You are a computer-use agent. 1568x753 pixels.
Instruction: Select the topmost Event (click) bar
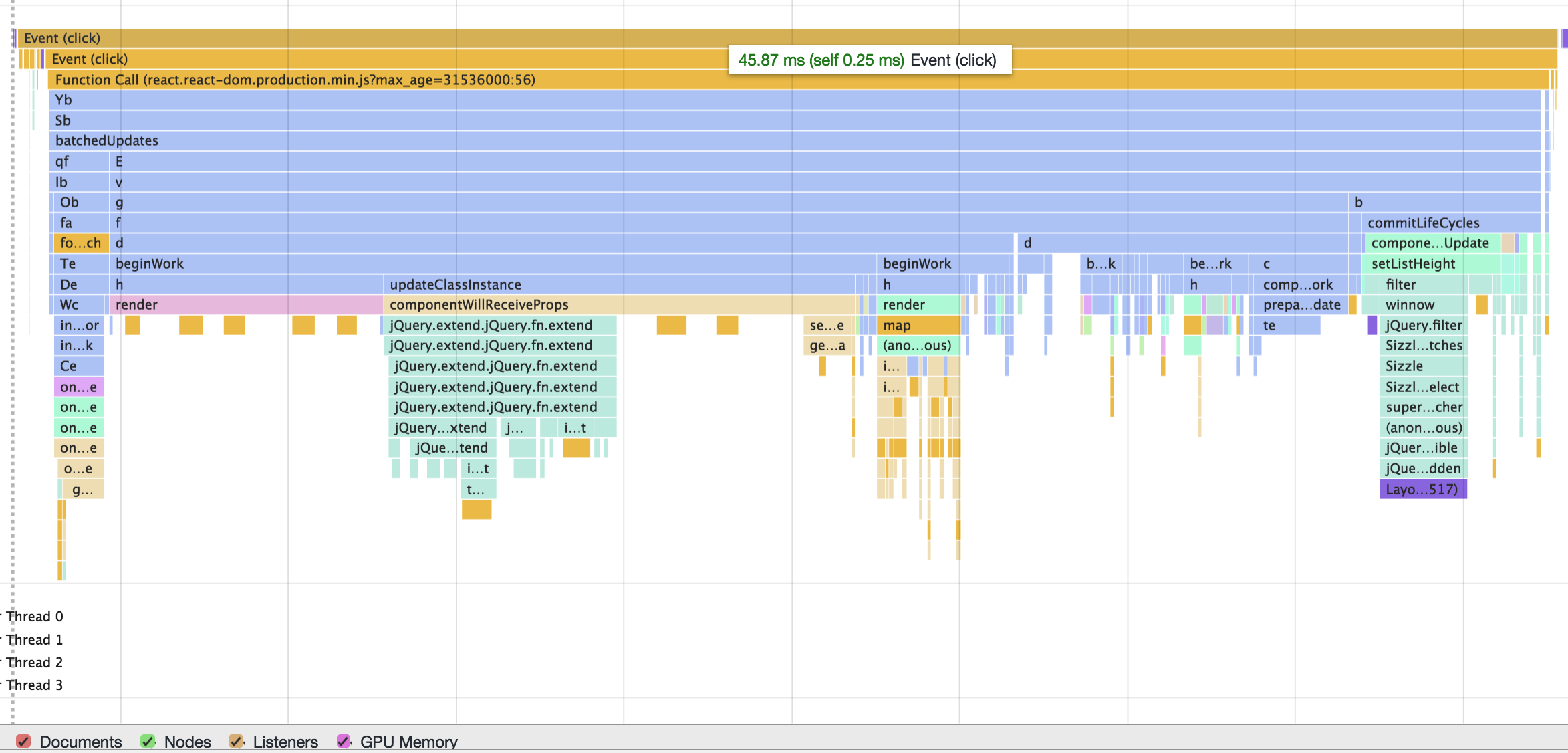click(x=787, y=38)
